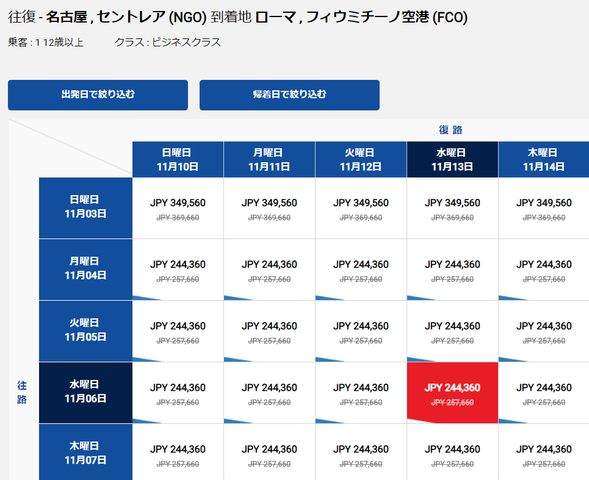Select the 水曜日 11月06日 outbound row header
The width and height of the screenshot is (589, 480).
[85, 392]
